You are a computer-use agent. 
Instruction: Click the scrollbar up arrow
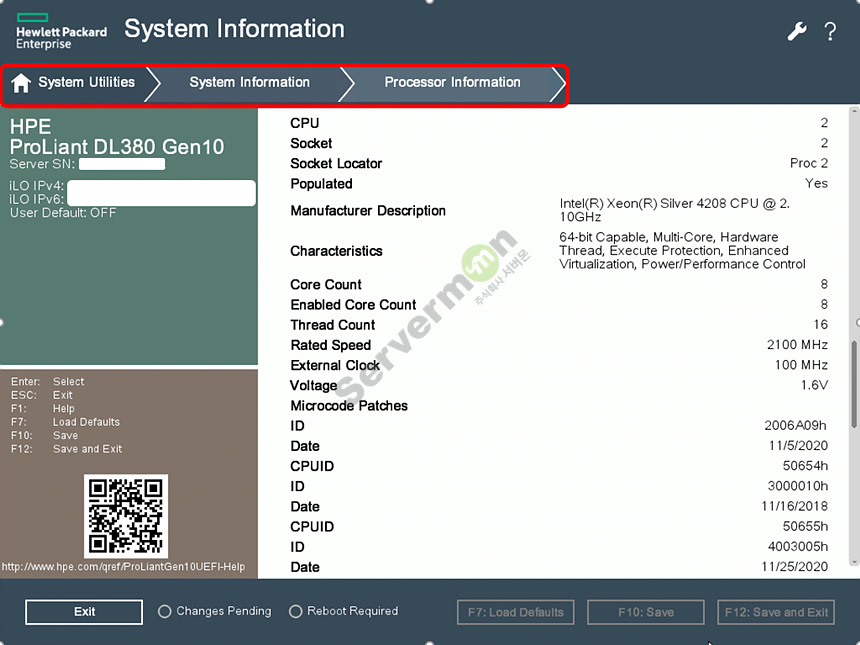coord(854,111)
